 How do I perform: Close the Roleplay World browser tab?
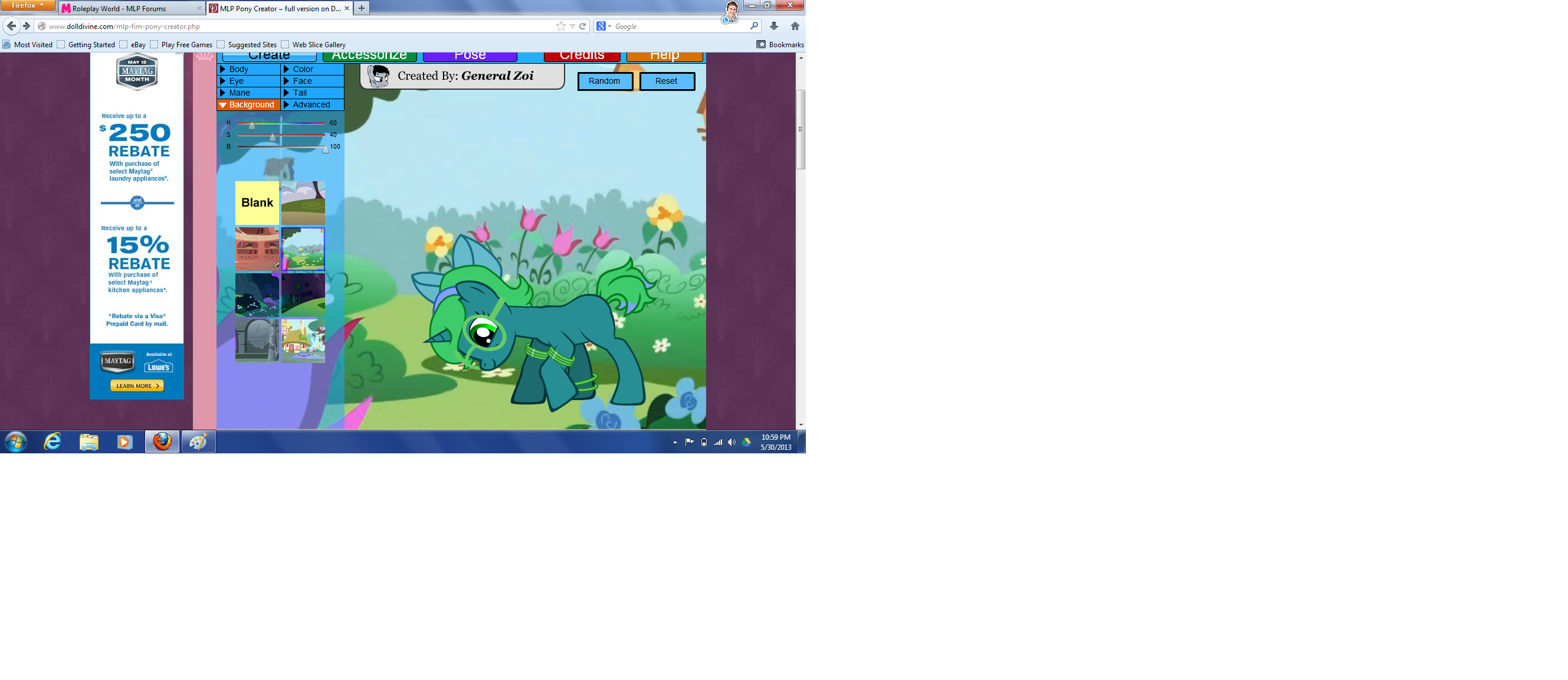(199, 8)
